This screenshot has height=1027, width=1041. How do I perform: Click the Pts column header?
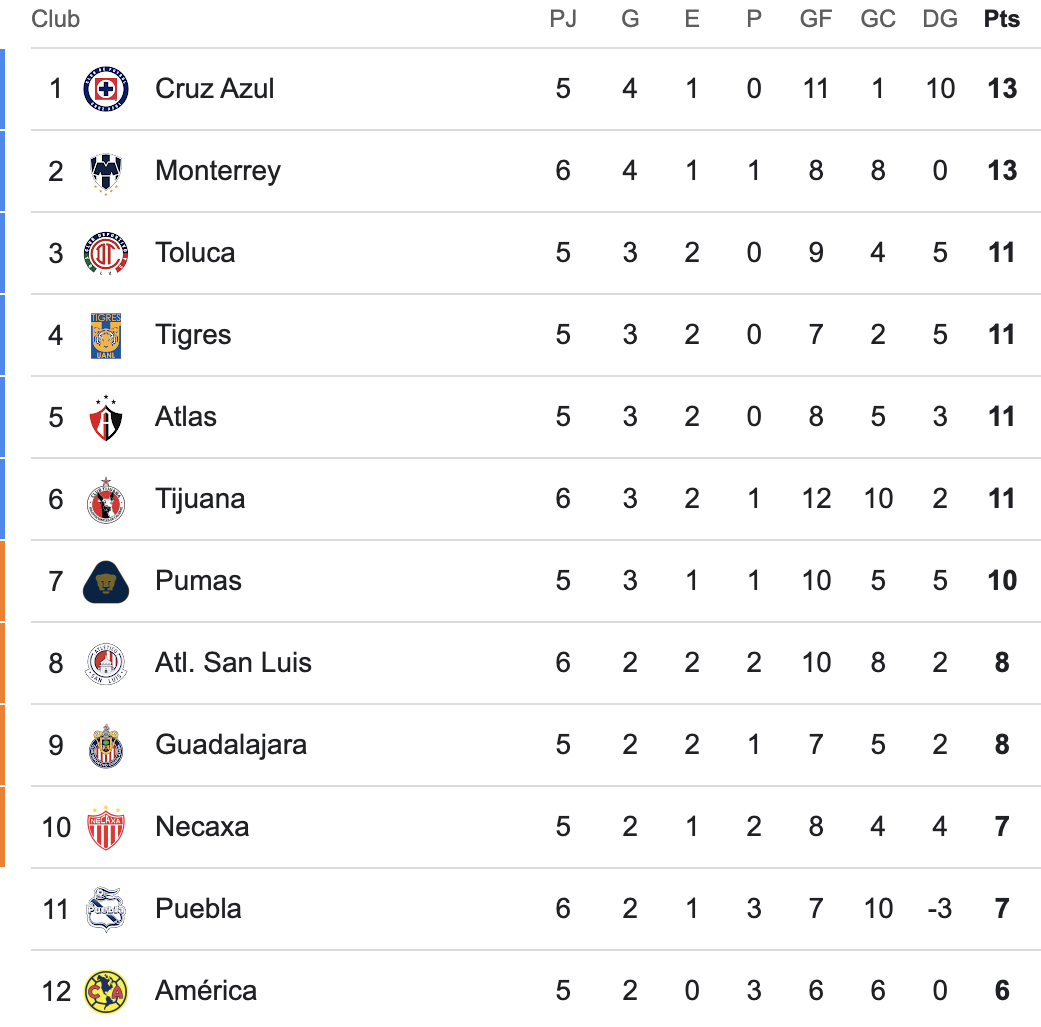pos(1001,19)
